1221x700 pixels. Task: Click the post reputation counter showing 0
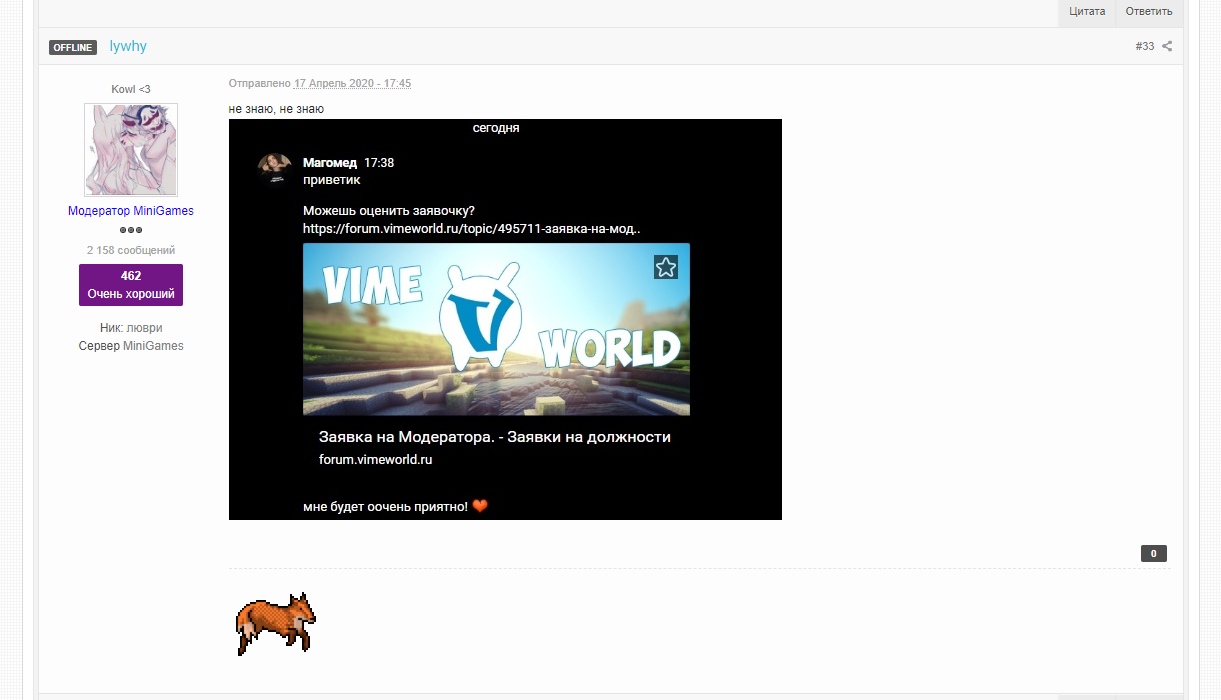click(1154, 554)
